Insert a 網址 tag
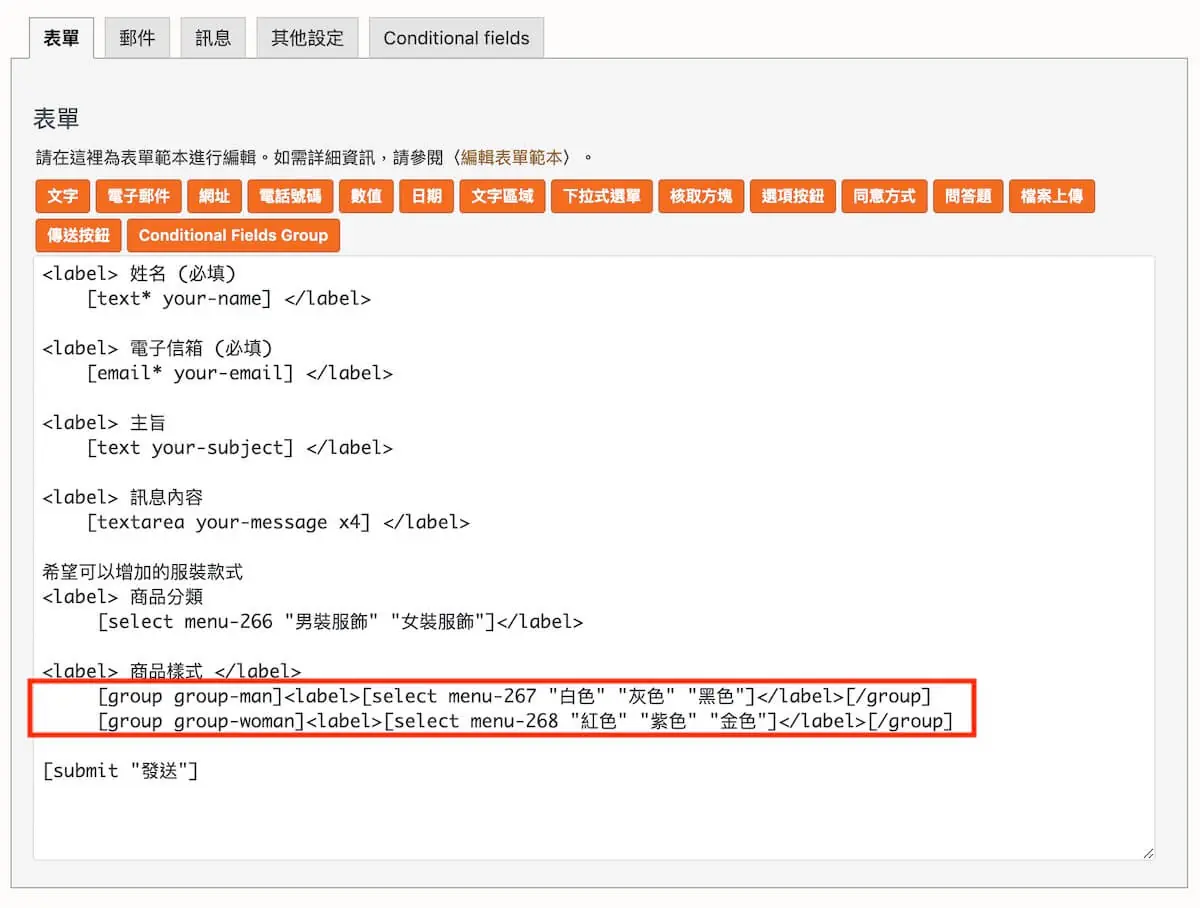1200x908 pixels. pyautogui.click(x=214, y=196)
